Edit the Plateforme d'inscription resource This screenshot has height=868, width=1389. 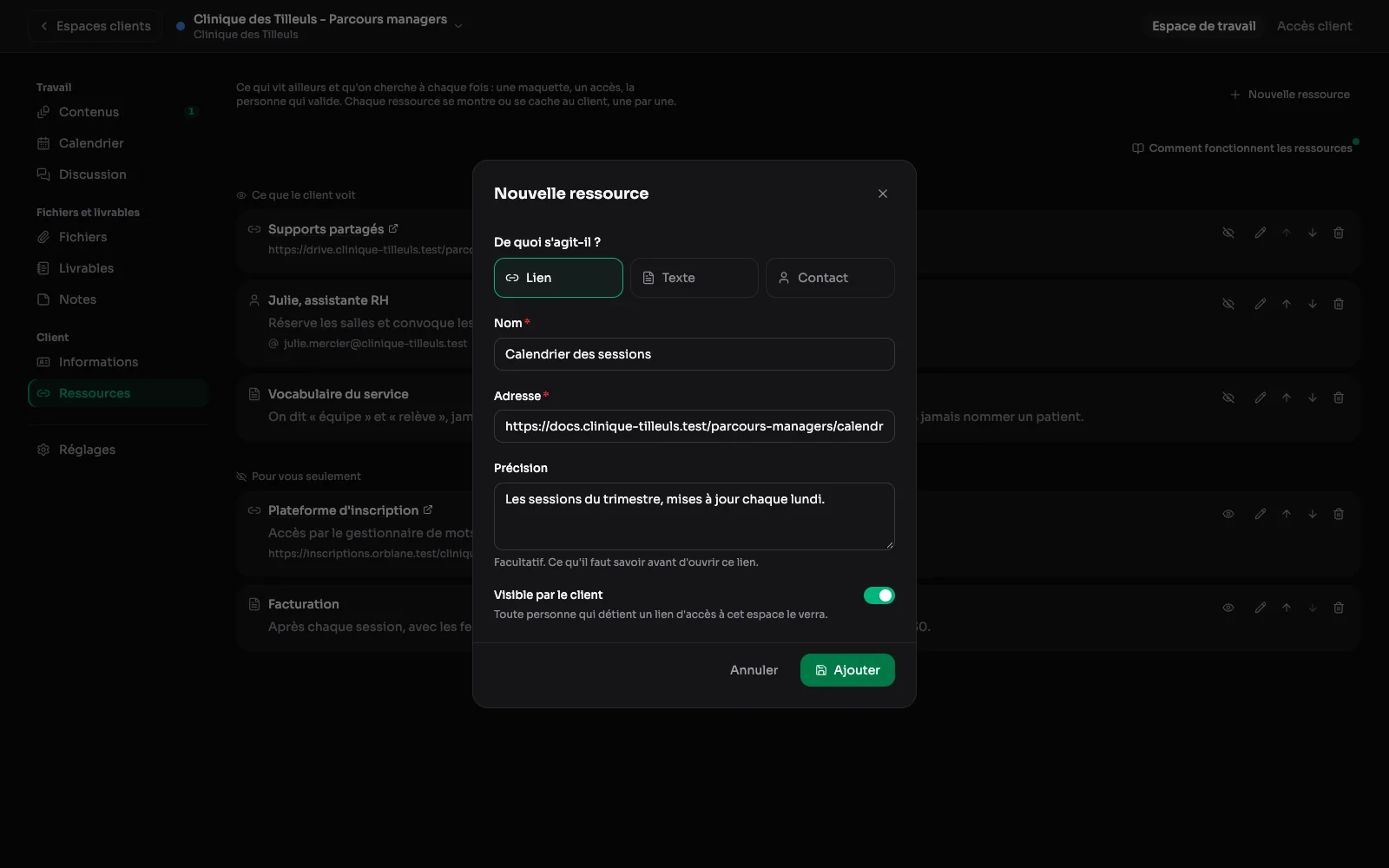[1261, 514]
